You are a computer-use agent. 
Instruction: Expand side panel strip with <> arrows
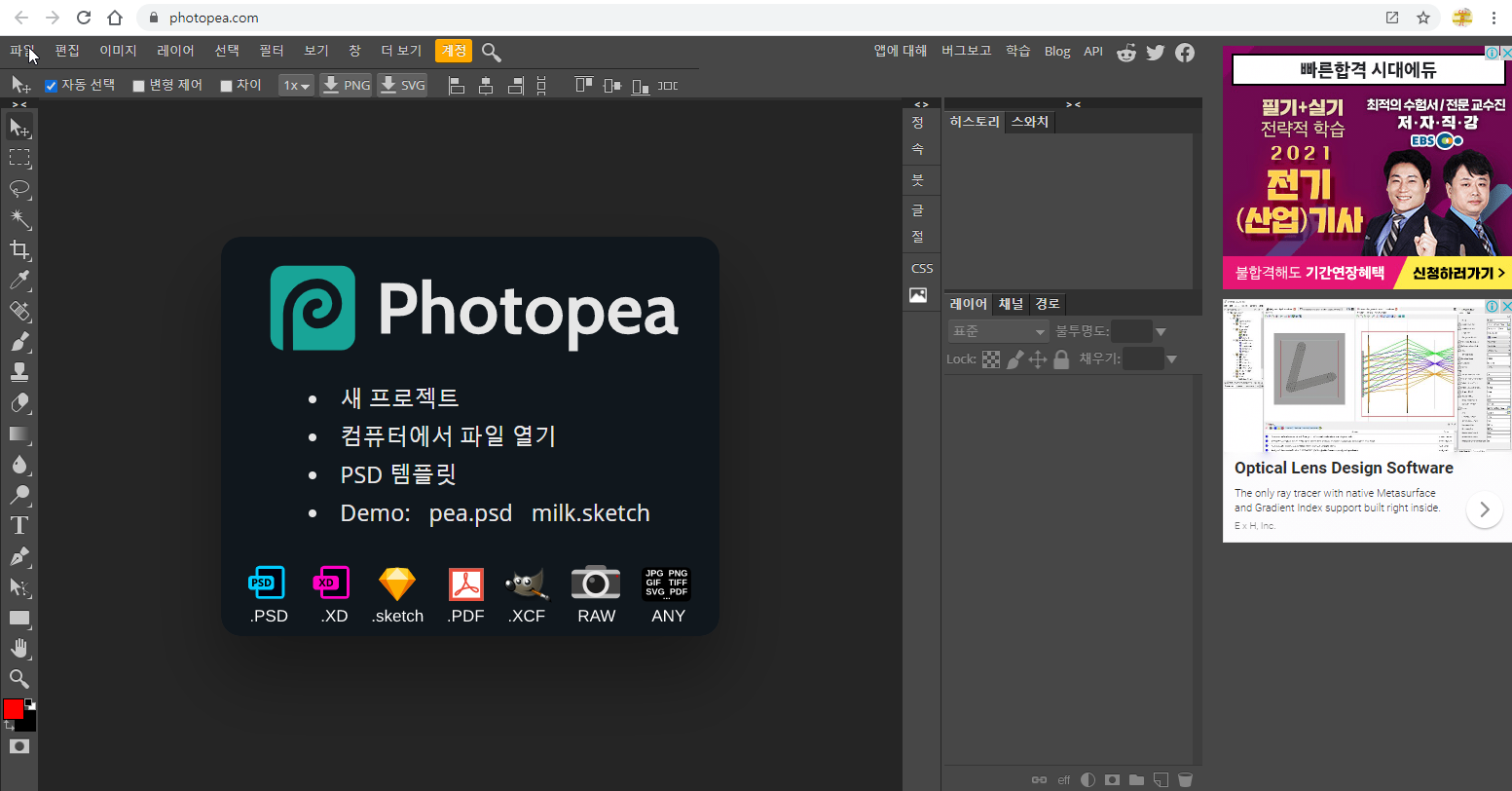tap(922, 104)
